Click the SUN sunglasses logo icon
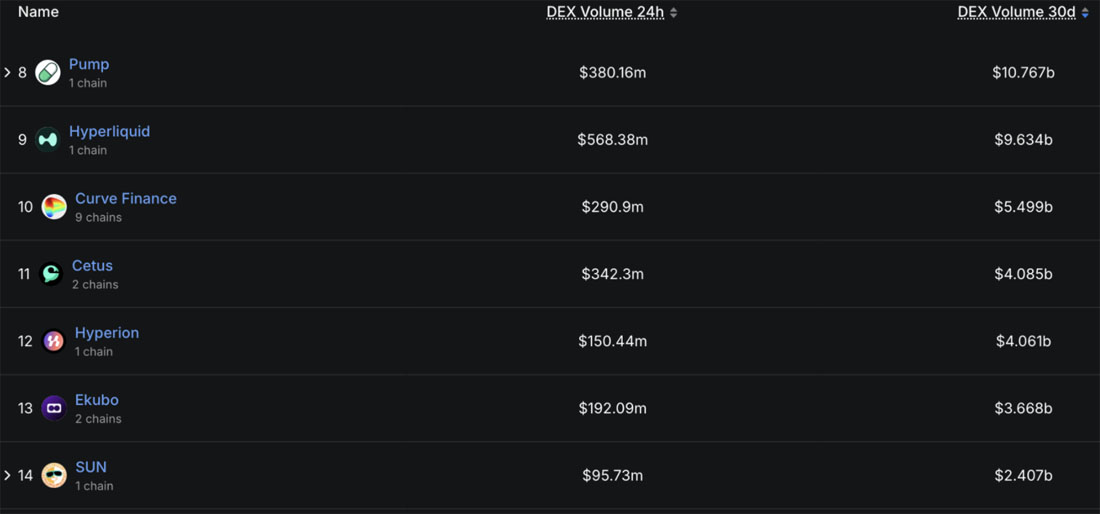 (x=54, y=475)
